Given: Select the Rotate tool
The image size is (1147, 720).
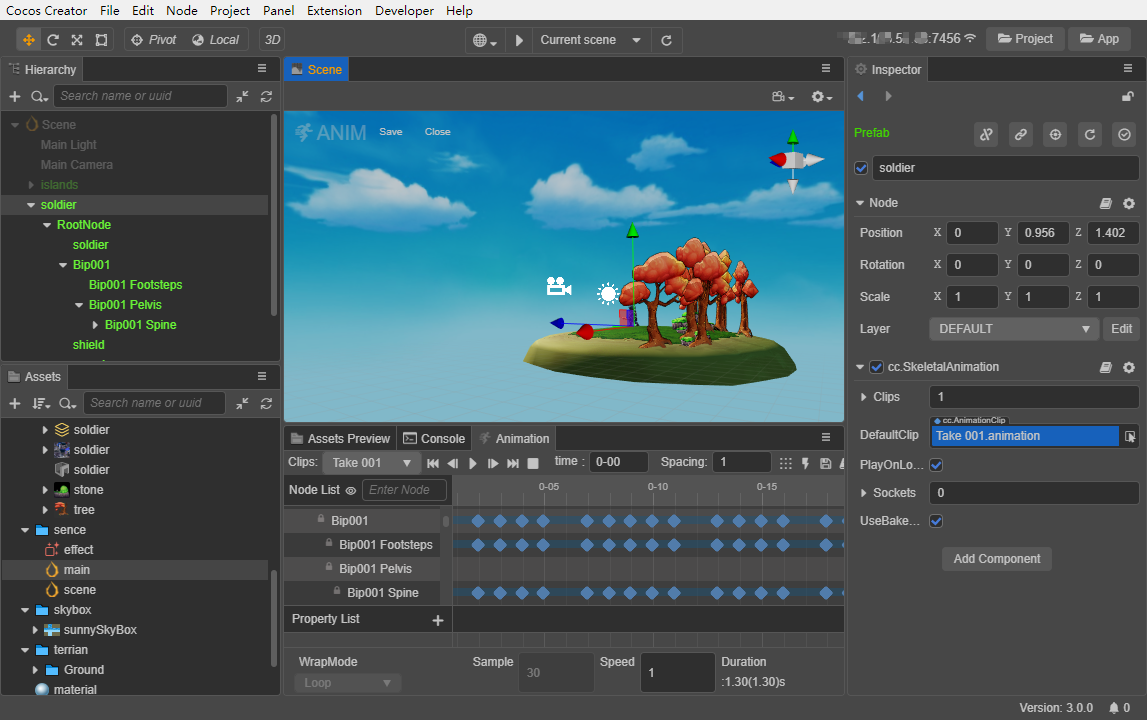Looking at the screenshot, I should (x=52, y=40).
